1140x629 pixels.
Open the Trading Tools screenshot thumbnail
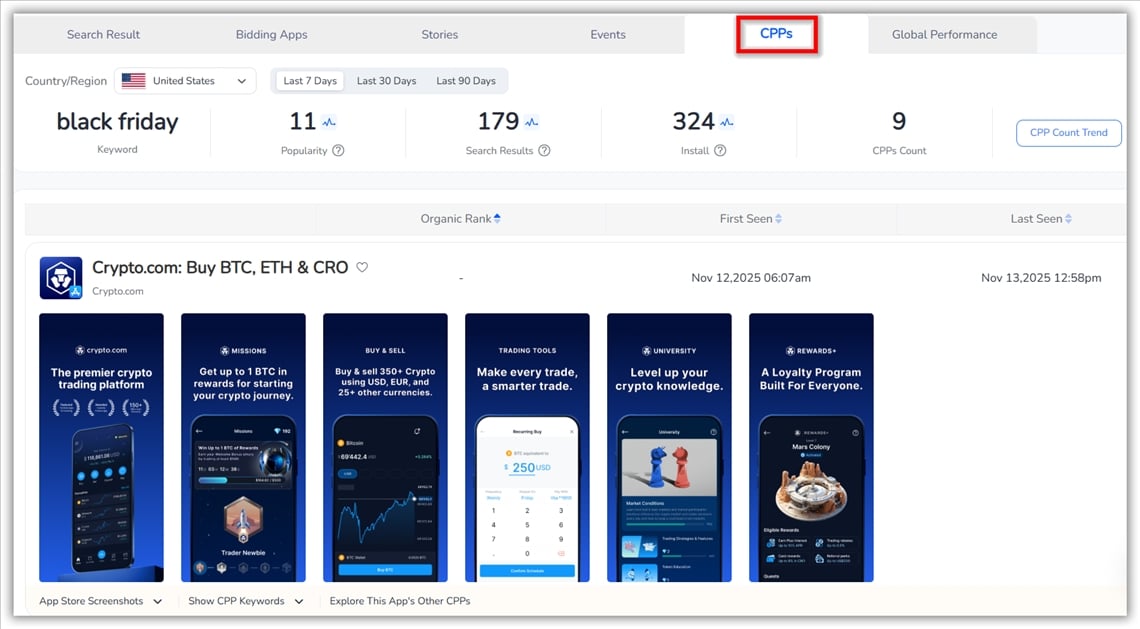tap(527, 447)
